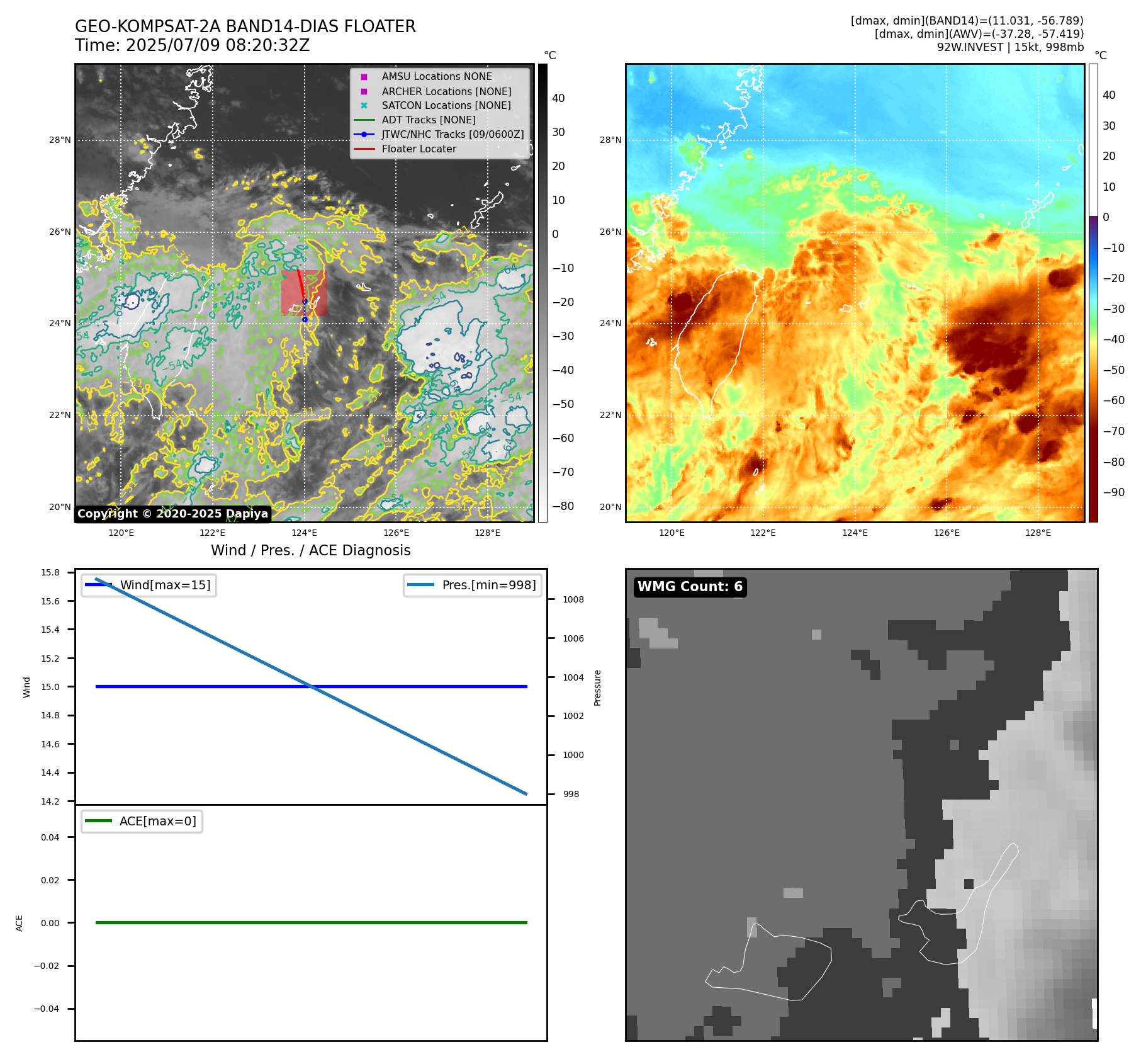Click the '28°N' latitude label on left map
1141x1064 pixels.
[x=60, y=140]
